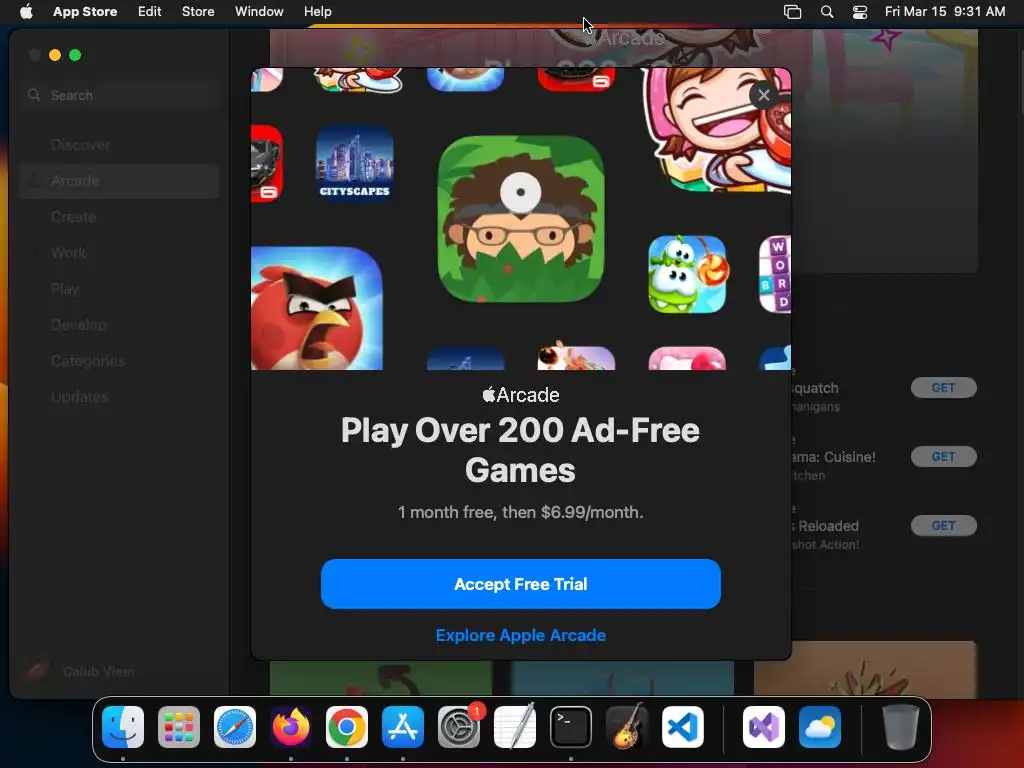The image size is (1024, 768).
Task: Open Finder from the dock
Action: click(123, 727)
